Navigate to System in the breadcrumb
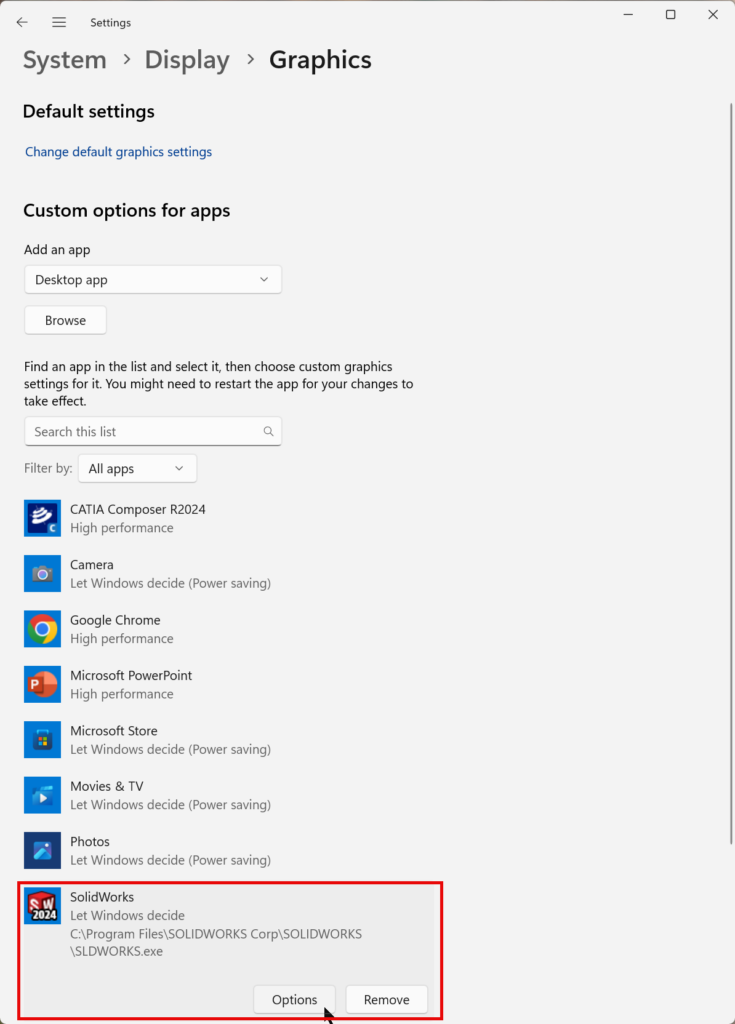Image resolution: width=735 pixels, height=1024 pixels. (x=65, y=60)
